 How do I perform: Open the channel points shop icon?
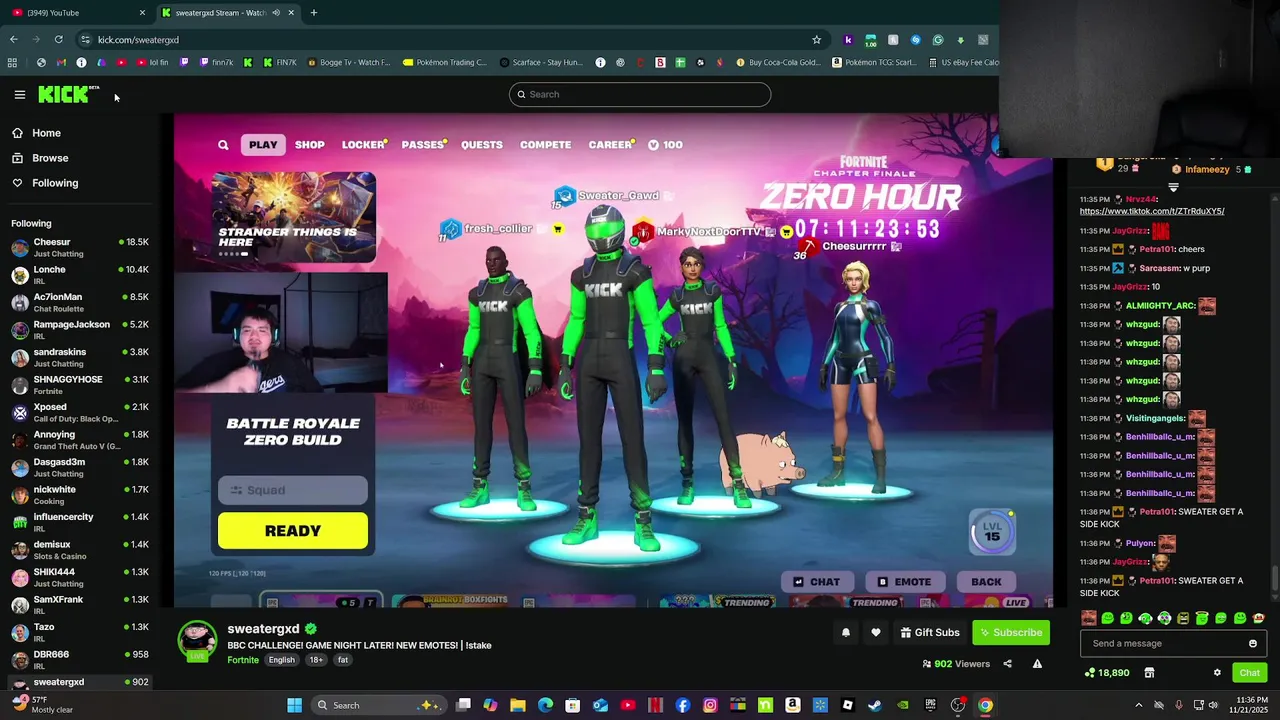tap(1149, 673)
